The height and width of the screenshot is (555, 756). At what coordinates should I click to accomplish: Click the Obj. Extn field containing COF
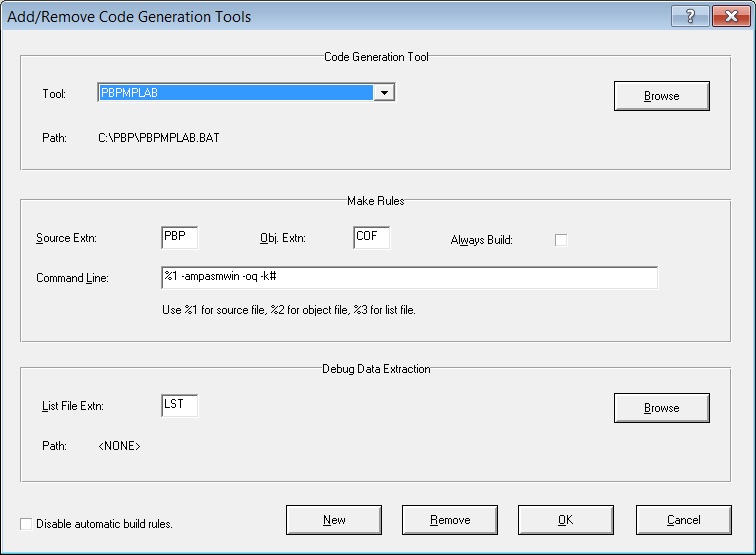[371, 238]
